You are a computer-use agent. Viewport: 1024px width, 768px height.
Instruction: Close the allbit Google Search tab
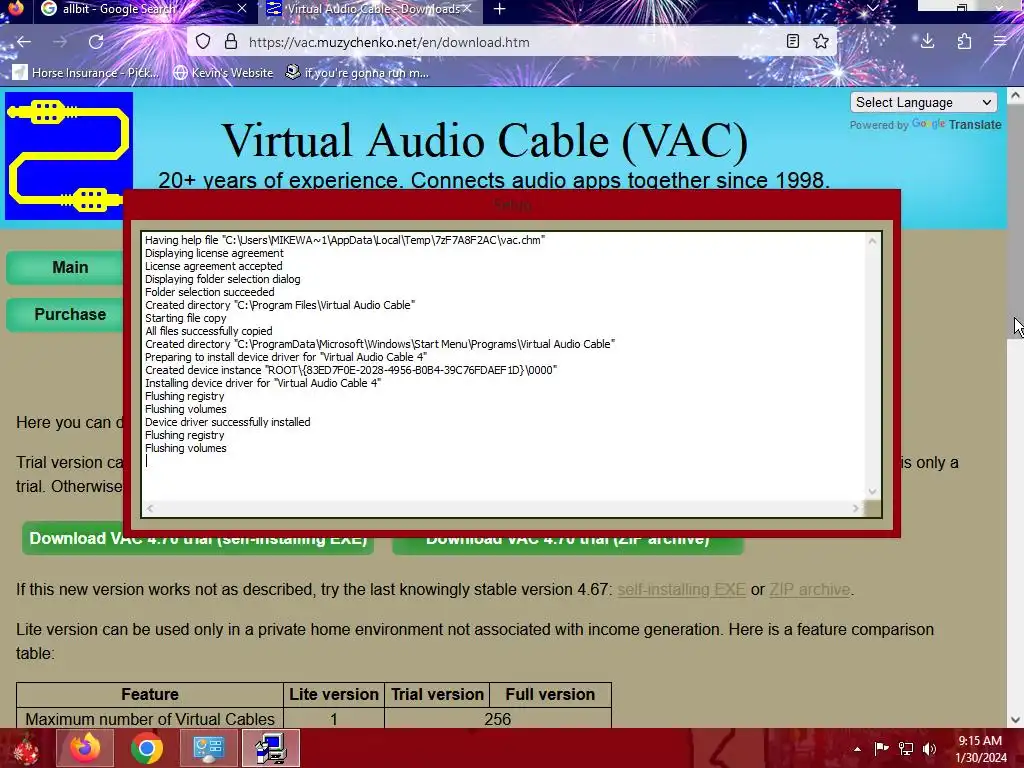pyautogui.click(x=242, y=8)
